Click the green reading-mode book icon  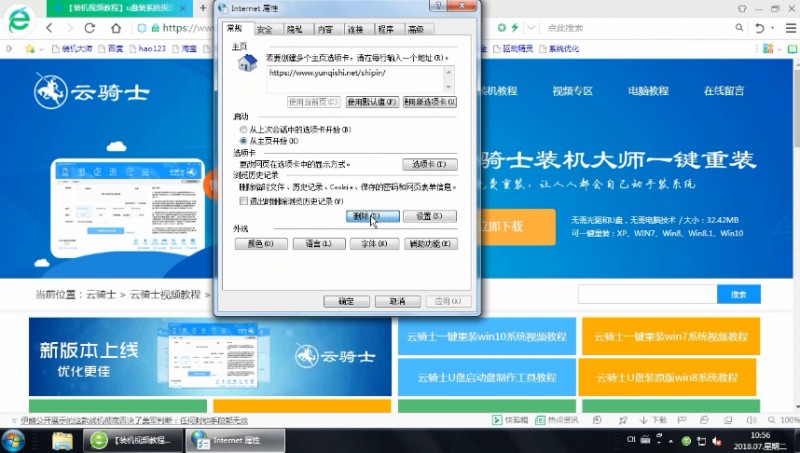pos(792,49)
